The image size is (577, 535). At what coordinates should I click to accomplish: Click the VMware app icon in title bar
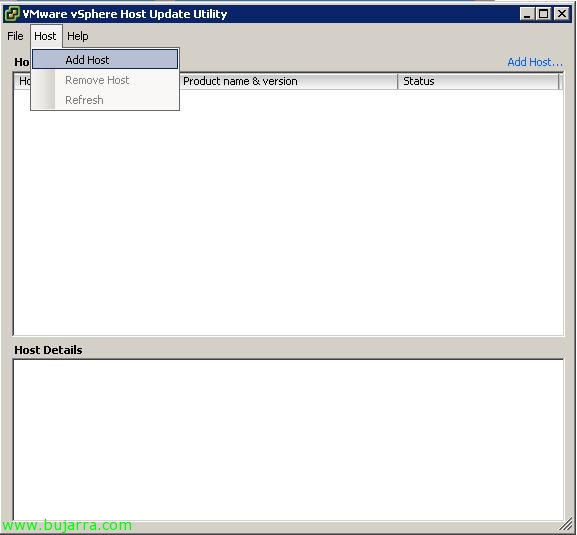[x=12, y=14]
